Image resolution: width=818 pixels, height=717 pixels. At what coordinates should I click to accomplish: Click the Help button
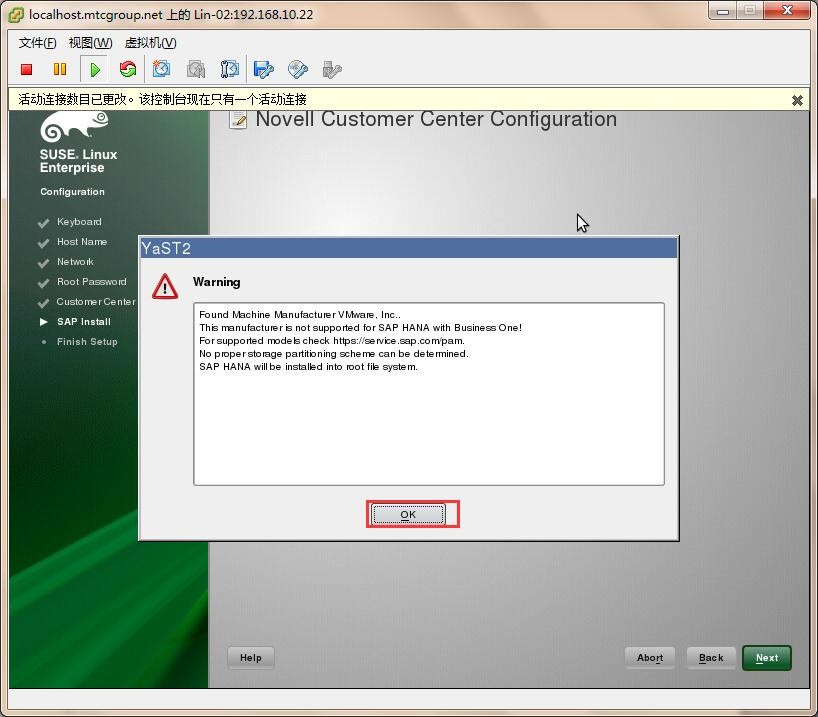pyautogui.click(x=251, y=658)
